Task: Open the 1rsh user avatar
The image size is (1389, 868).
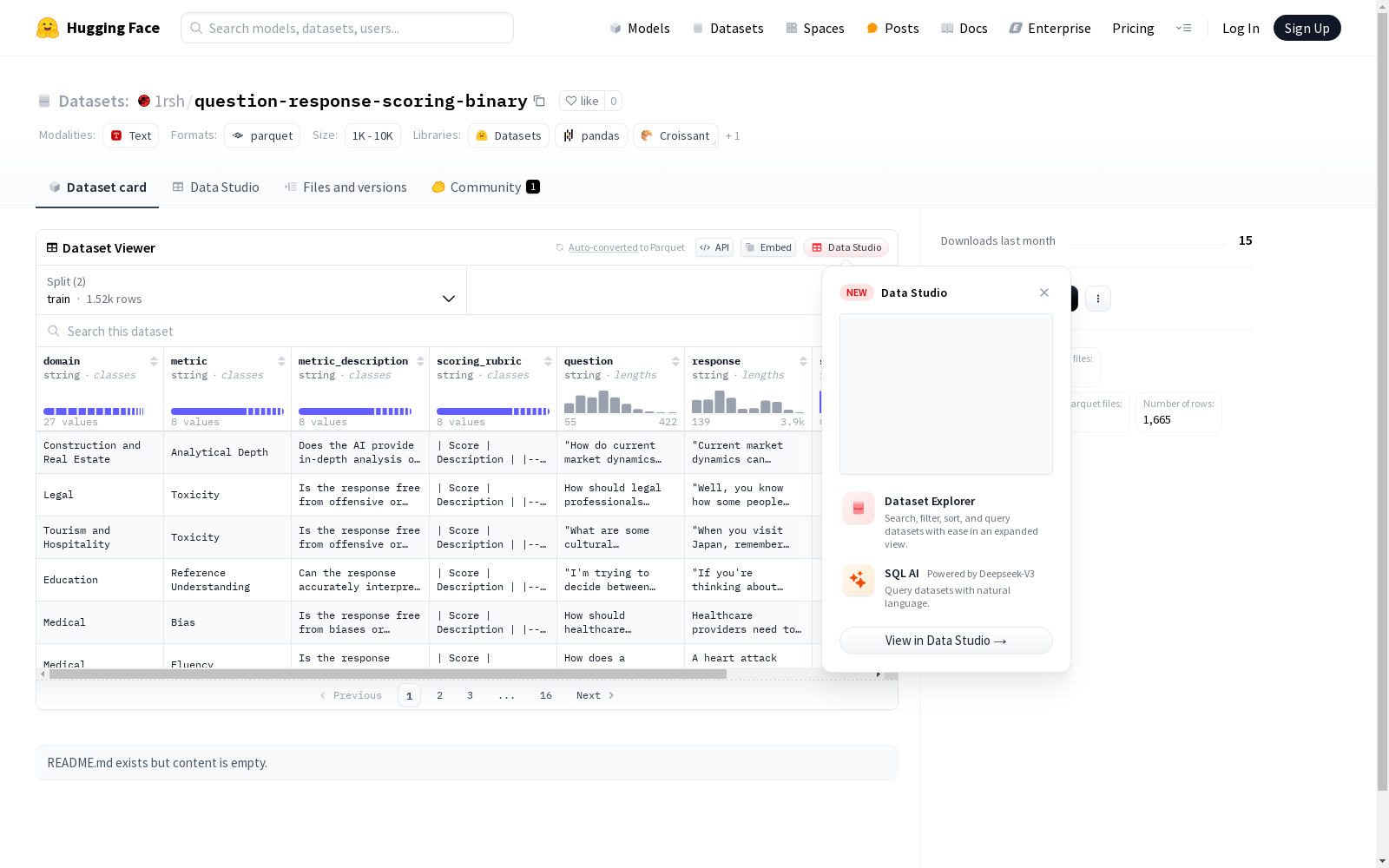Action: pos(144,101)
